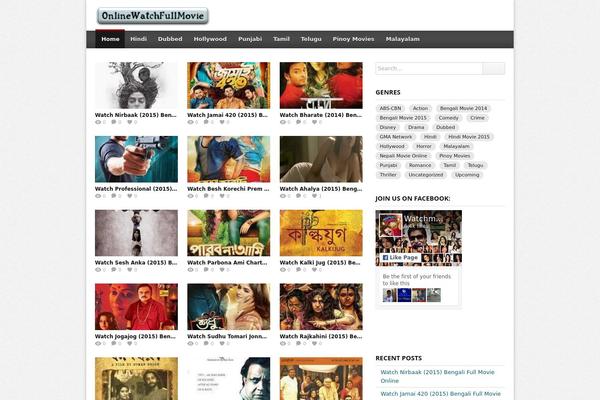Open the Hindi menu tab
The width and height of the screenshot is (600, 400).
click(x=139, y=39)
